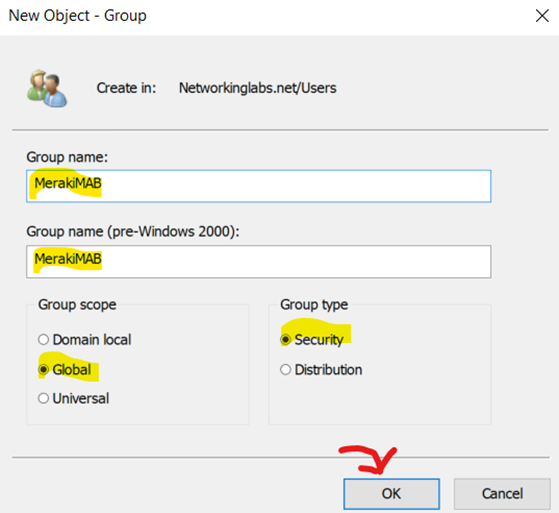Click the separator line under Create in
559x513 pixels.
pos(280,130)
